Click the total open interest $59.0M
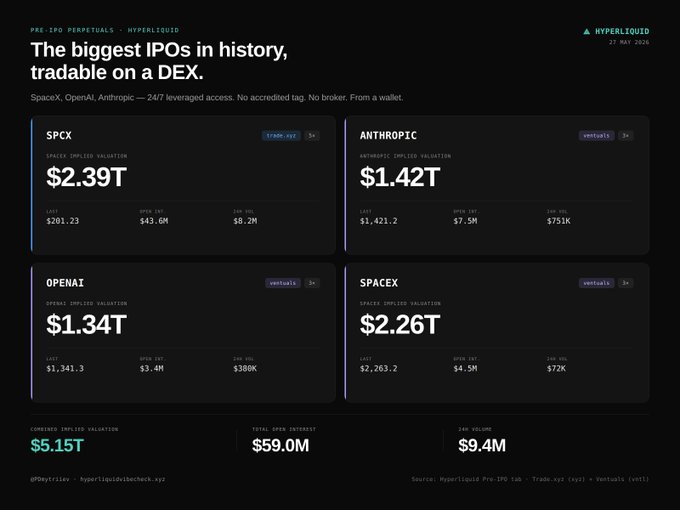 (x=281, y=445)
